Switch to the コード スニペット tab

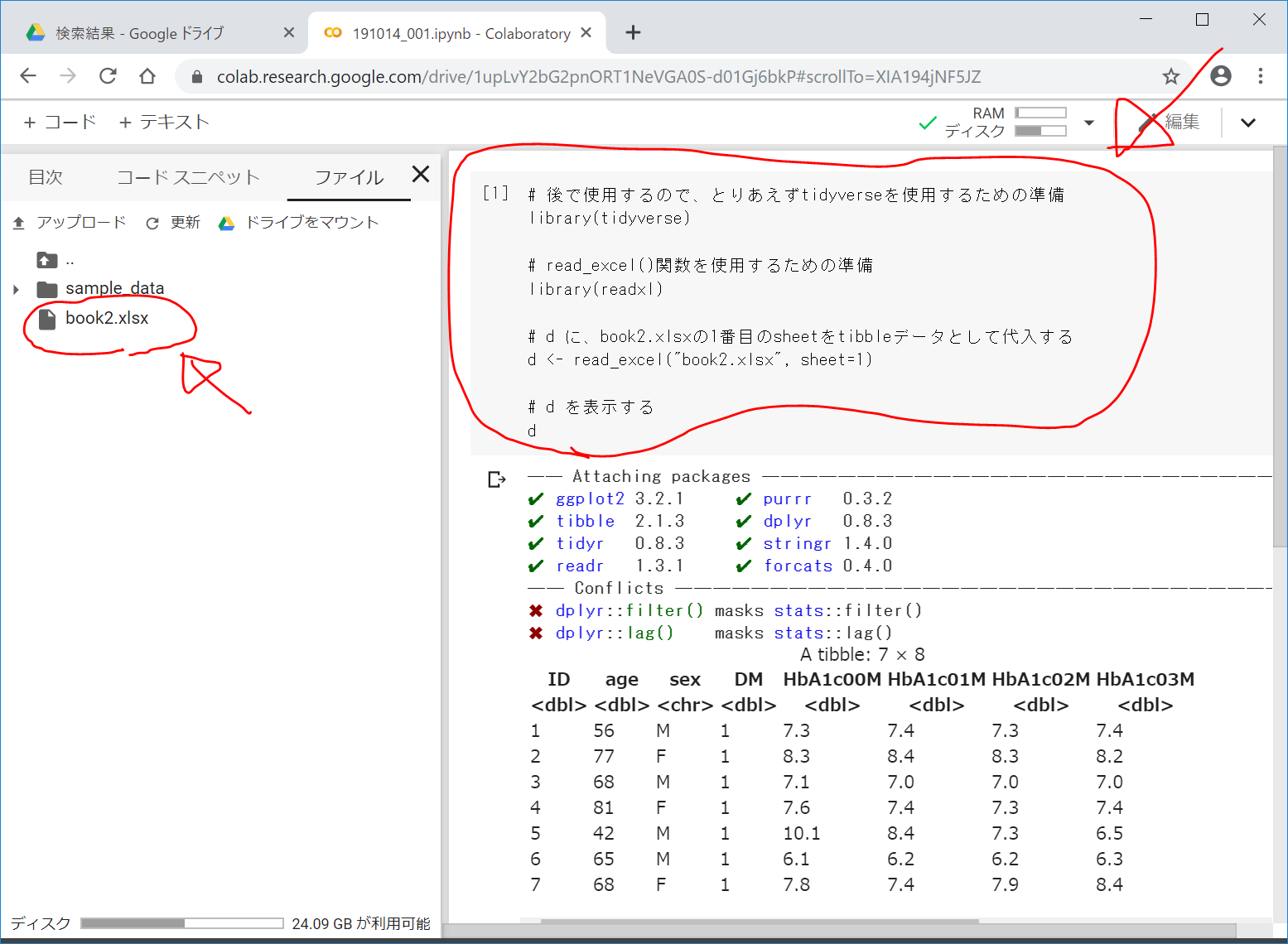188,177
